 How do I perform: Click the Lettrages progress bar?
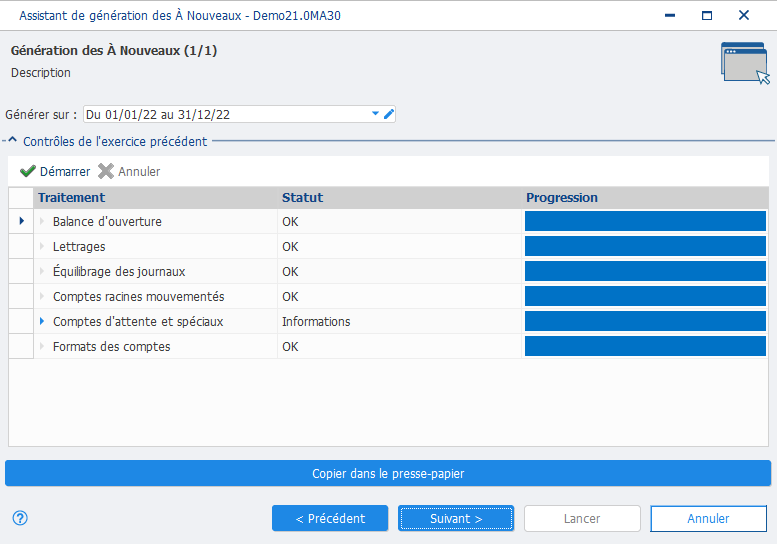point(645,246)
